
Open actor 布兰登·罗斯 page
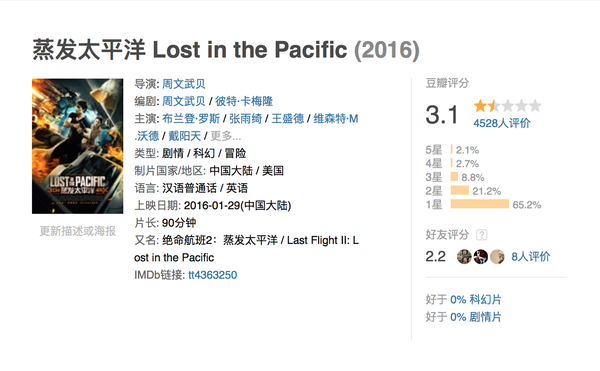[x=191, y=119]
